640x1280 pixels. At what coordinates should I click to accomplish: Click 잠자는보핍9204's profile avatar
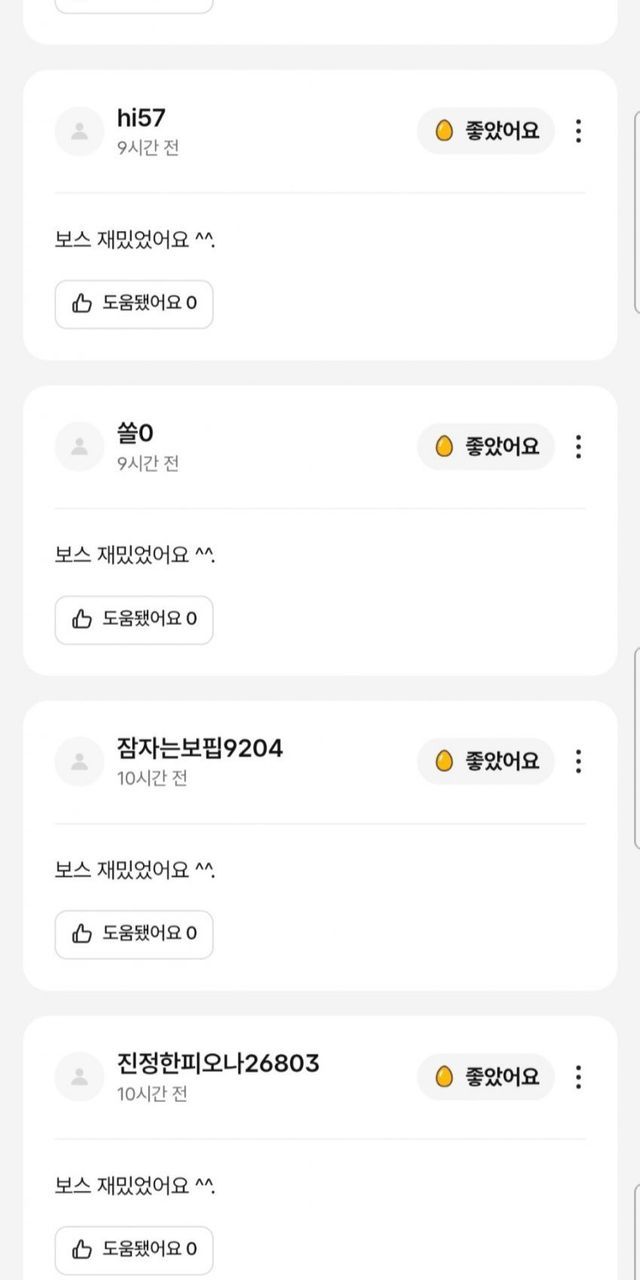(x=79, y=762)
